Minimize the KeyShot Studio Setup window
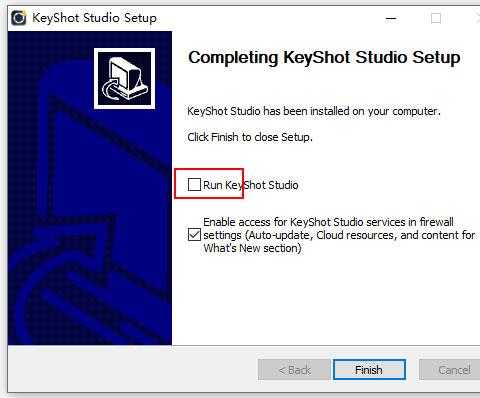 point(391,18)
